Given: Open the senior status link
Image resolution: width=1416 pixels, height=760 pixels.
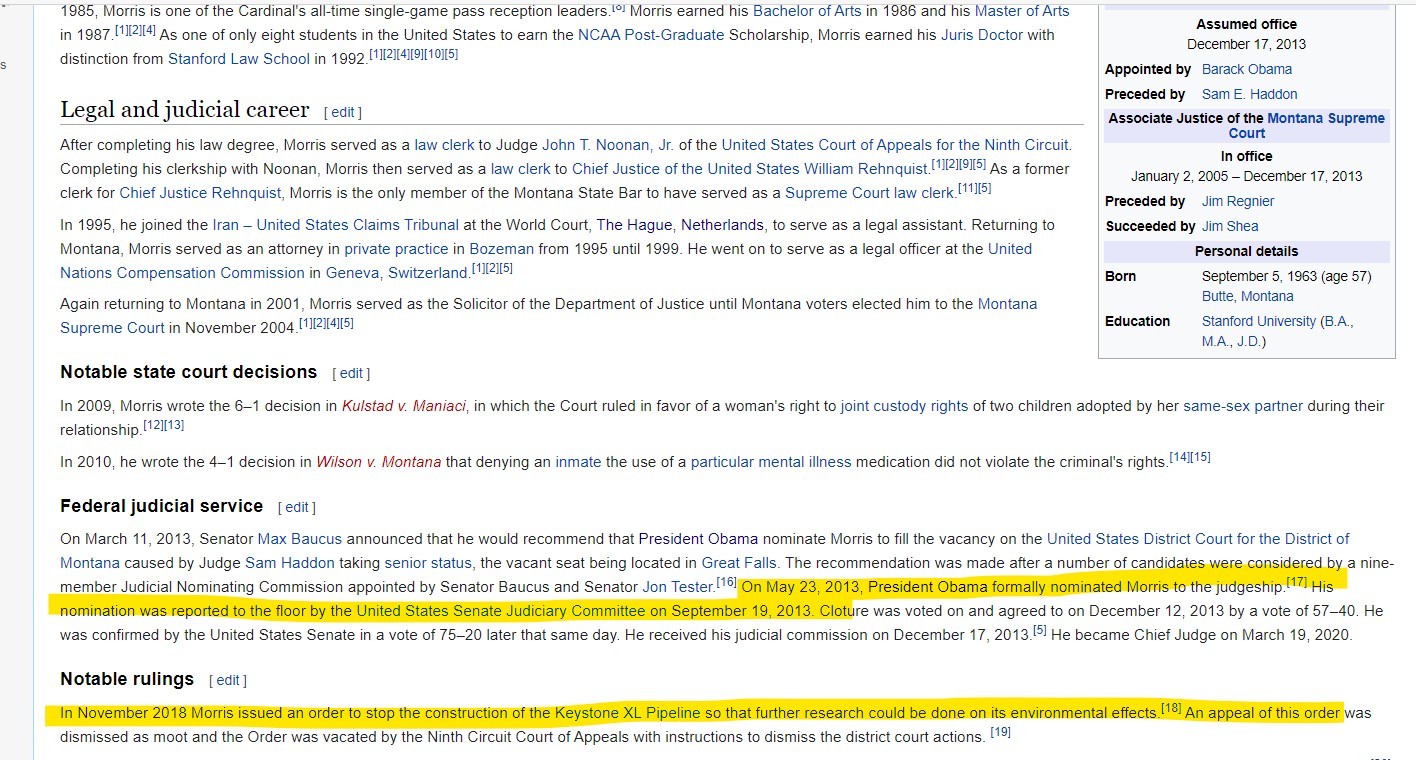Looking at the screenshot, I should [428, 562].
